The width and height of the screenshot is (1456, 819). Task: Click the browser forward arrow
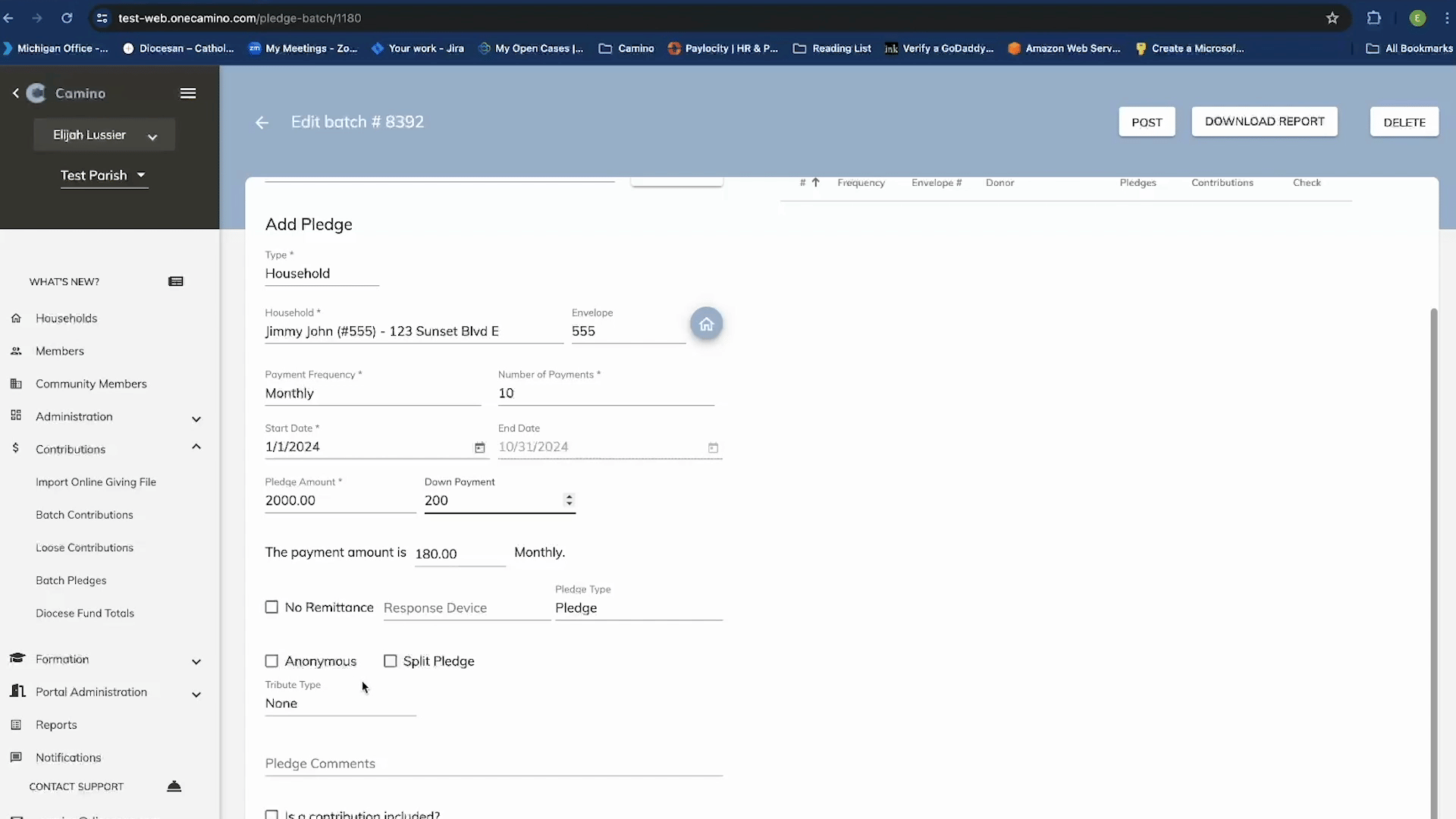37,17
